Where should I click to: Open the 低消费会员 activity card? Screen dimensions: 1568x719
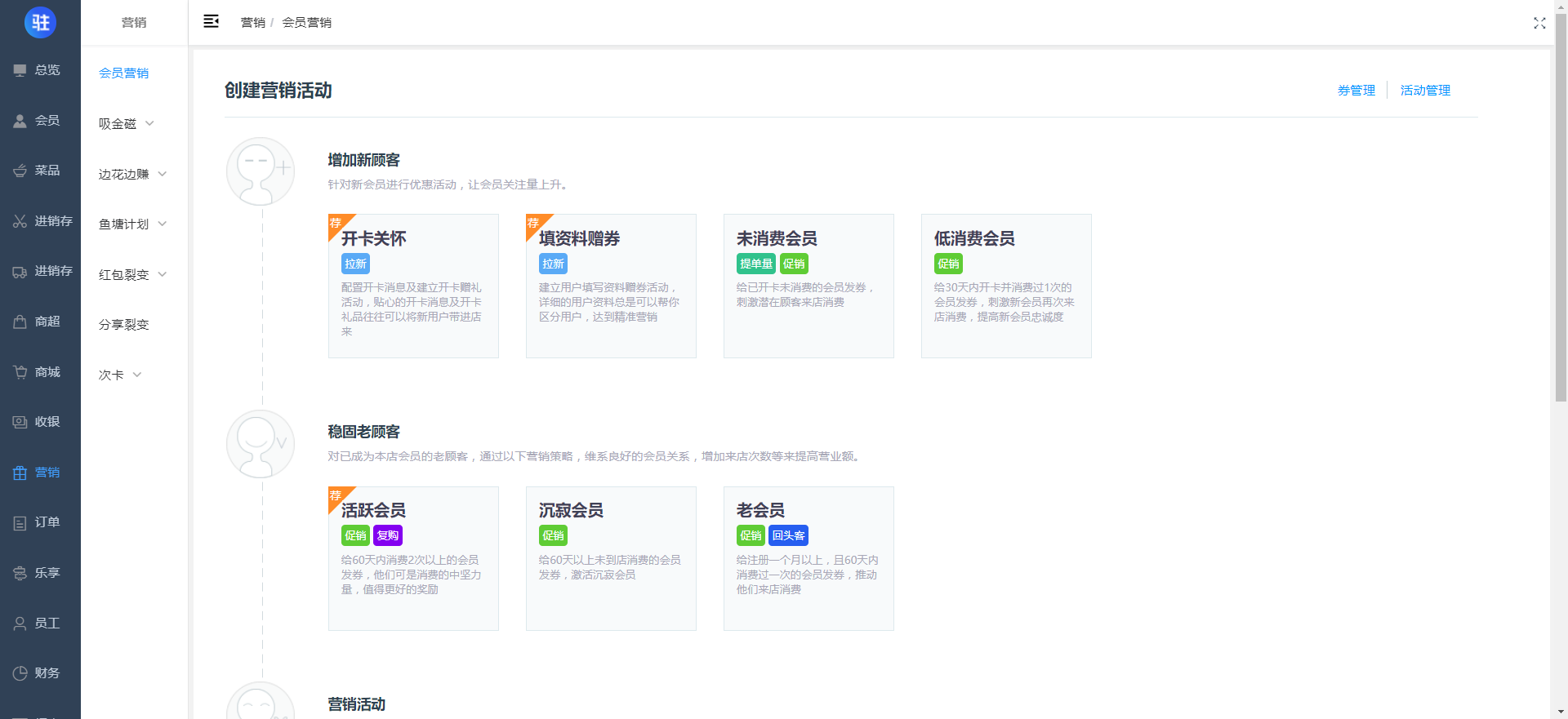point(1006,286)
